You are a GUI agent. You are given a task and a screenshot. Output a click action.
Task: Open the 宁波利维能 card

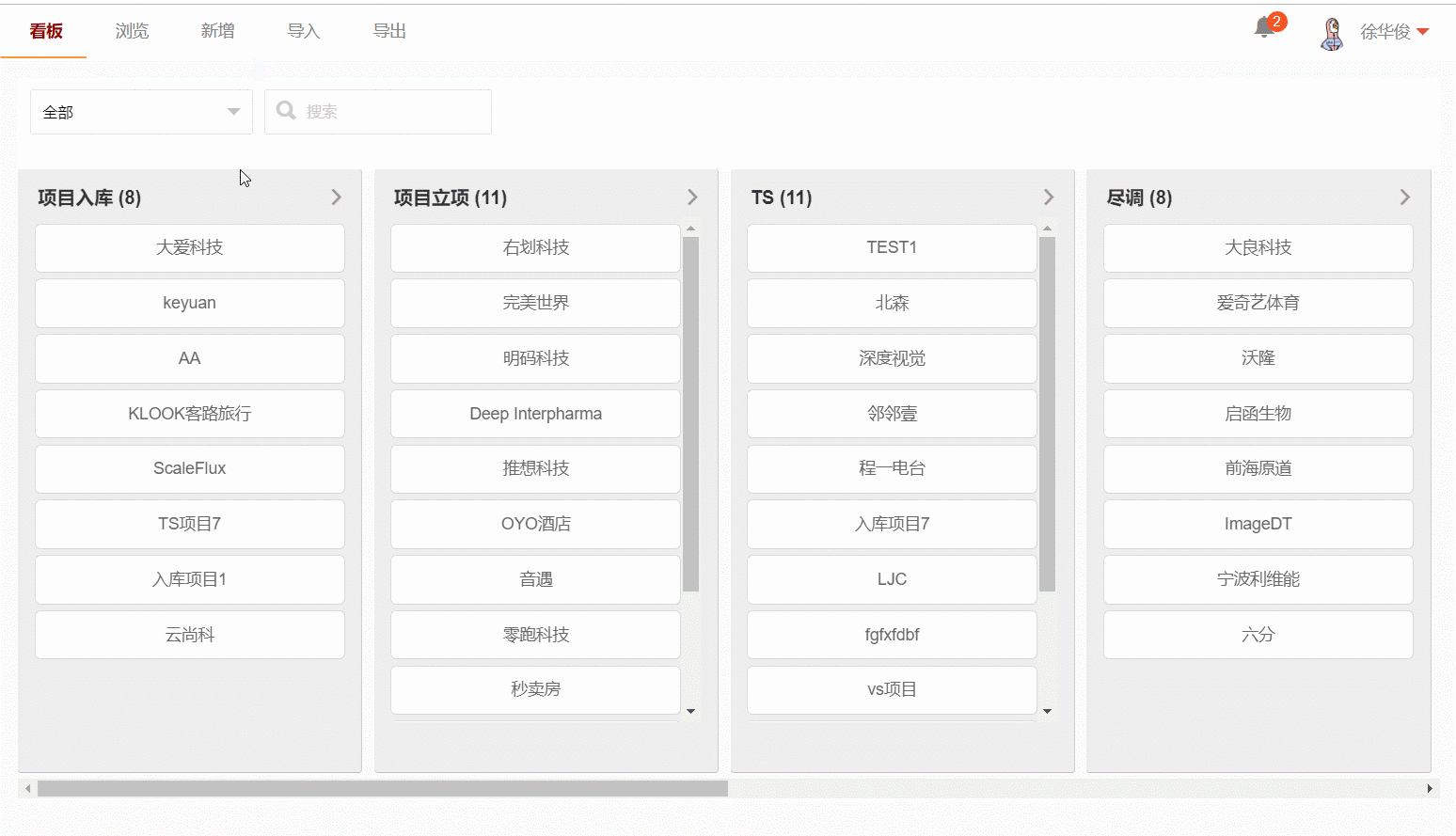pos(1258,579)
